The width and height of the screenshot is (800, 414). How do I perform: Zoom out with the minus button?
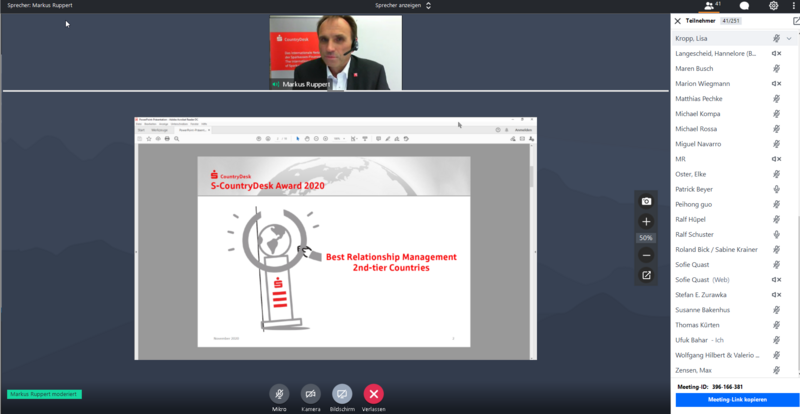click(x=646, y=256)
